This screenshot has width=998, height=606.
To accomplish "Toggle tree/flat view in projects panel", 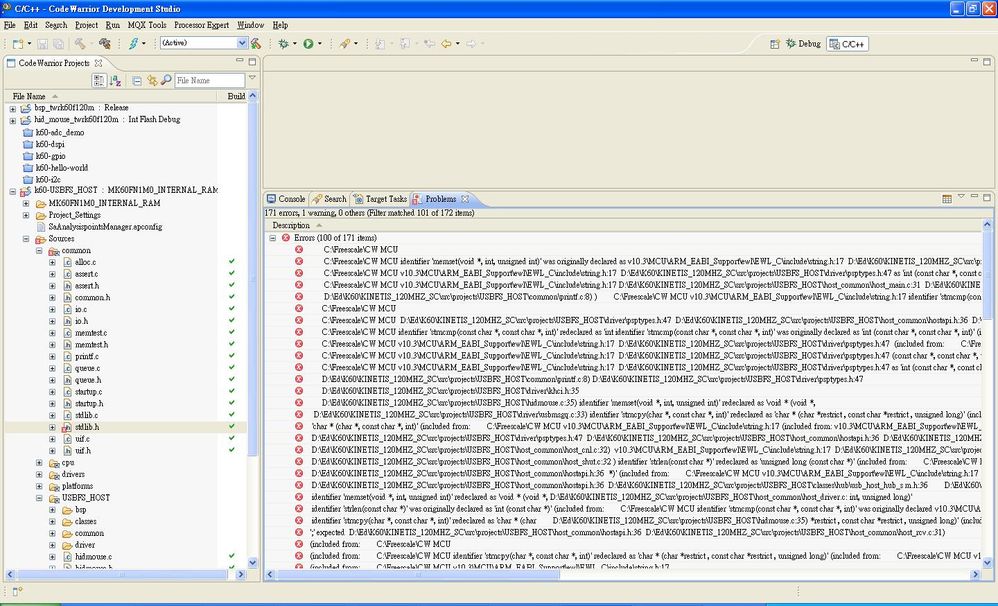I will pyautogui.click(x=99, y=80).
